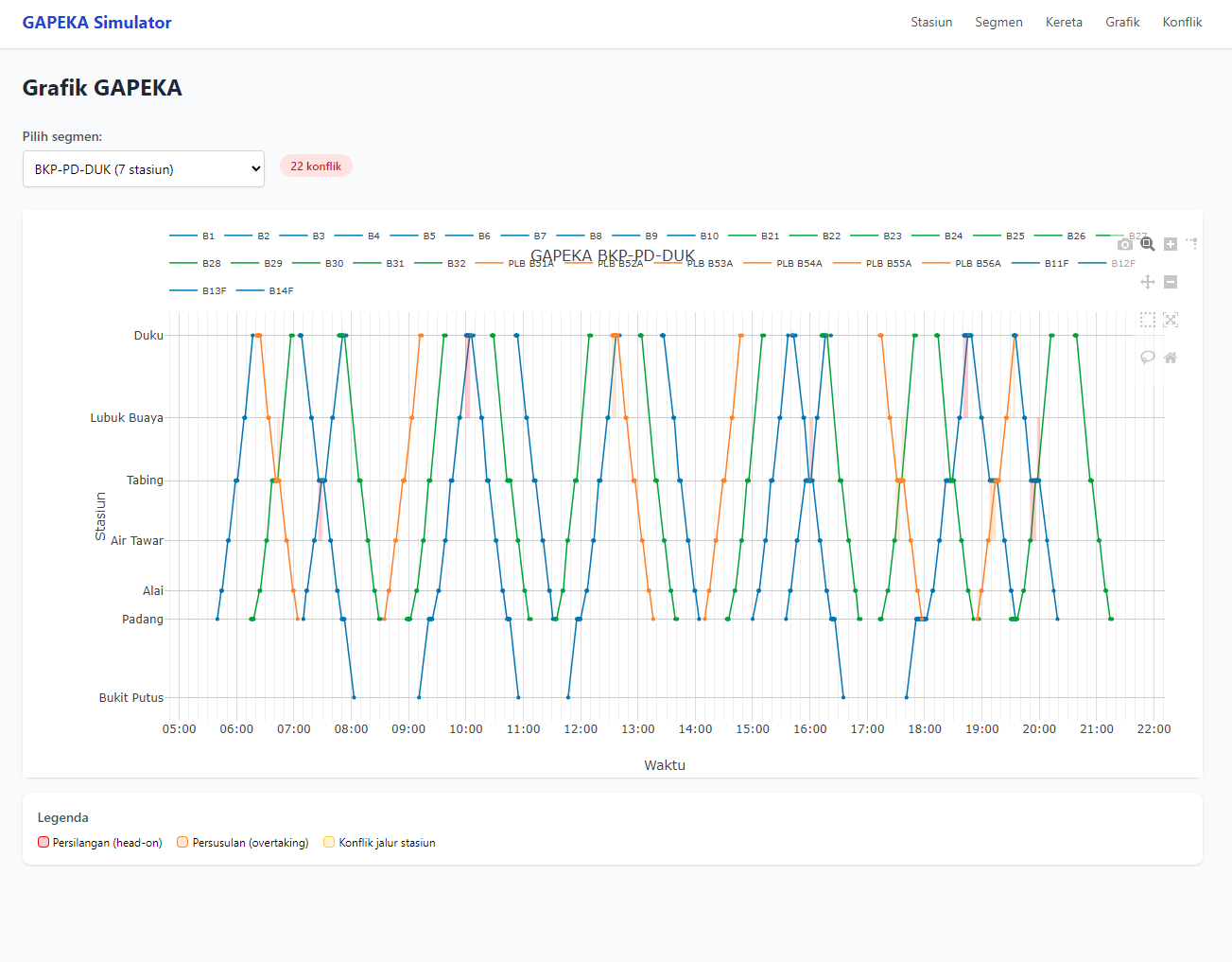Hide train B8 via its legend label
Screen dimensions: 1232x962
(x=581, y=236)
